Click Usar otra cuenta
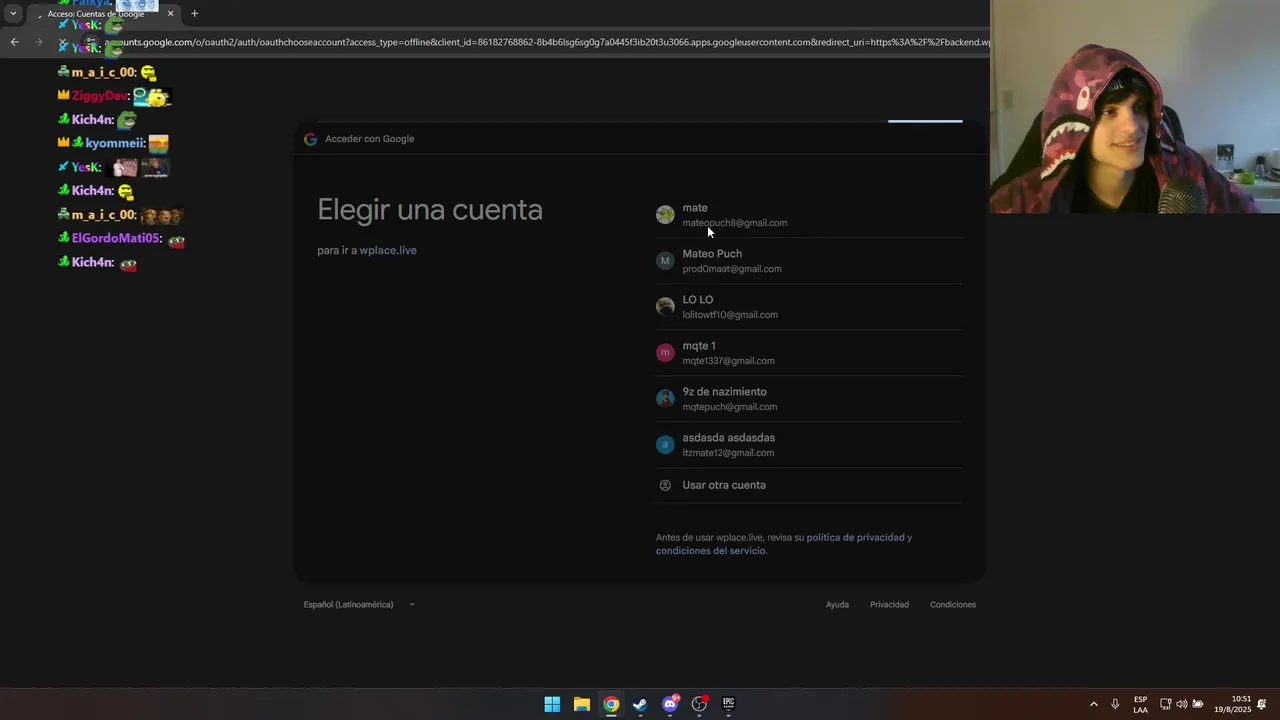This screenshot has height=720, width=1280. [808, 485]
